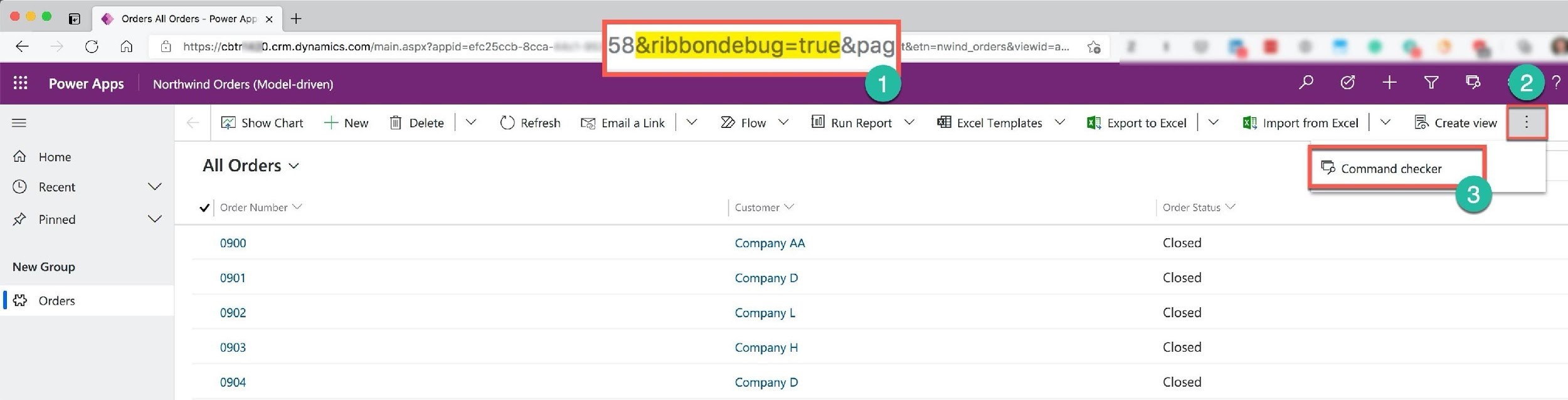Click Northwind Orders (Model-driven) app name
The image size is (1568, 400).
click(243, 84)
